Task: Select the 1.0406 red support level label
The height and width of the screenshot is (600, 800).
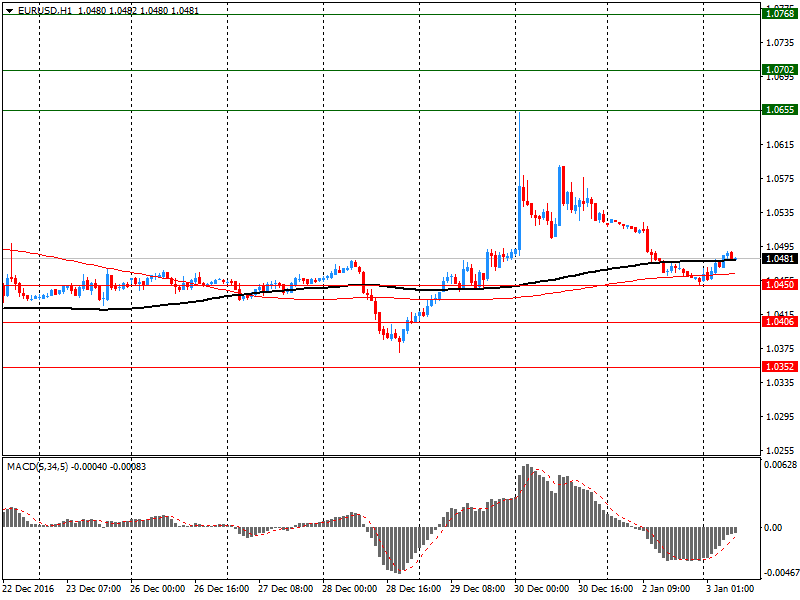Action: pyautogui.click(x=780, y=321)
